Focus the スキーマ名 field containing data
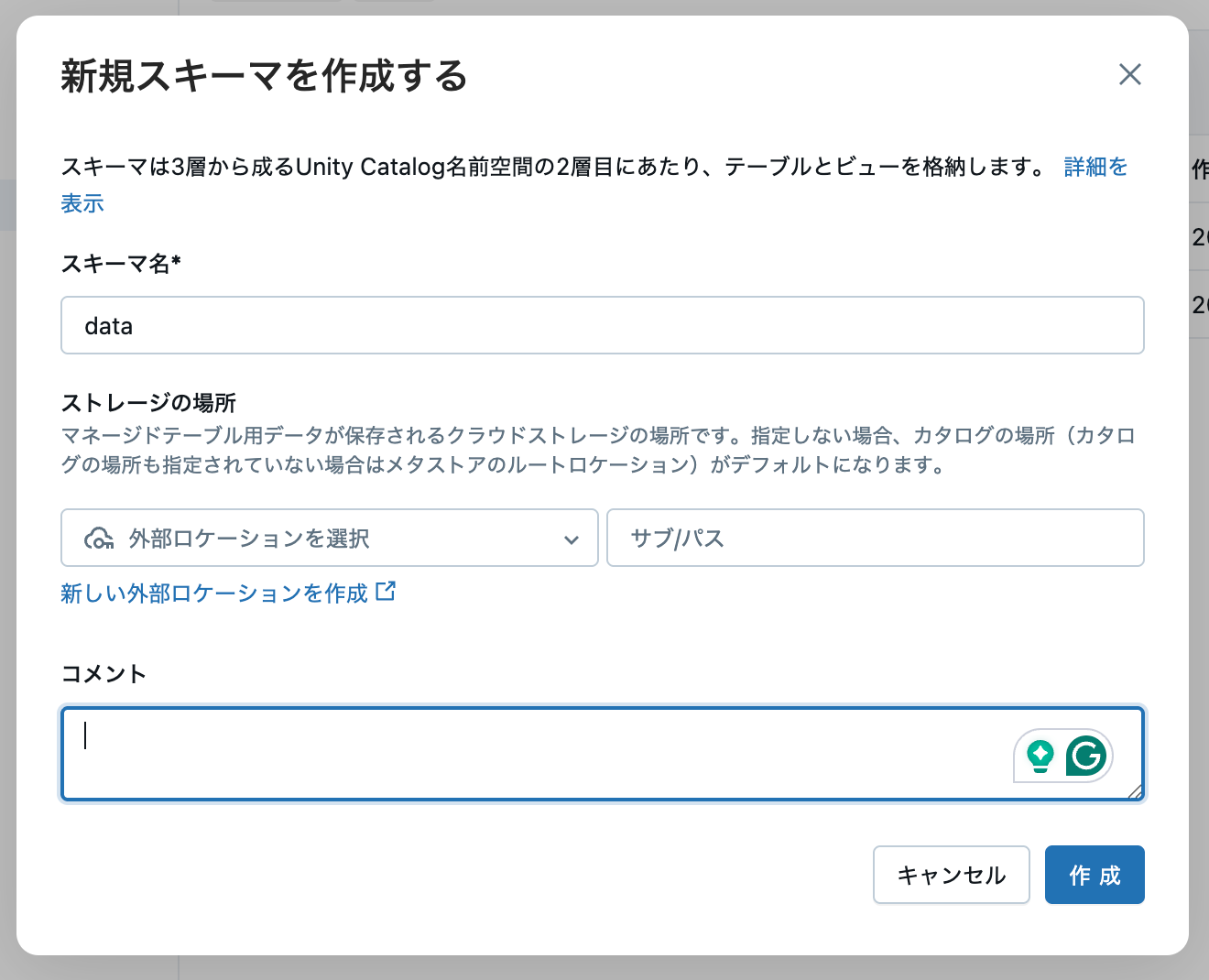The height and width of the screenshot is (980, 1209). coord(603,325)
